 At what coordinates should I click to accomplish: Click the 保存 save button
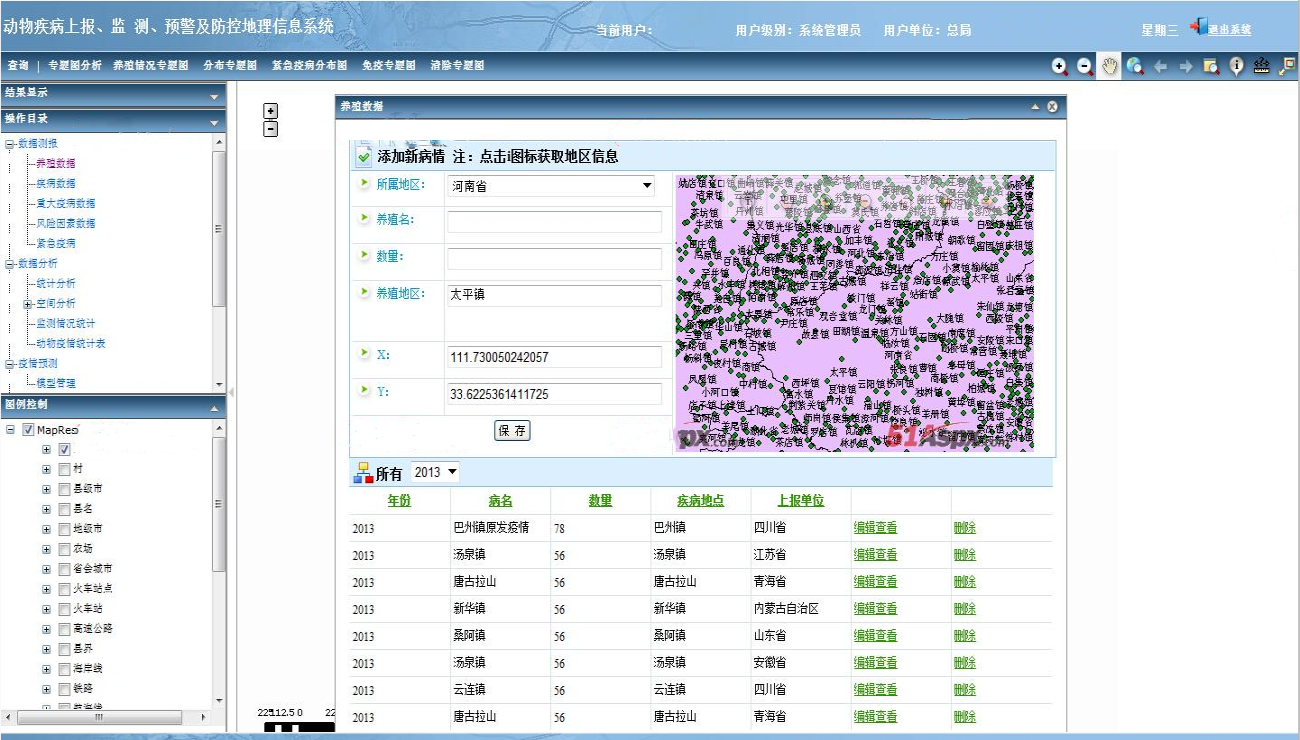[513, 431]
